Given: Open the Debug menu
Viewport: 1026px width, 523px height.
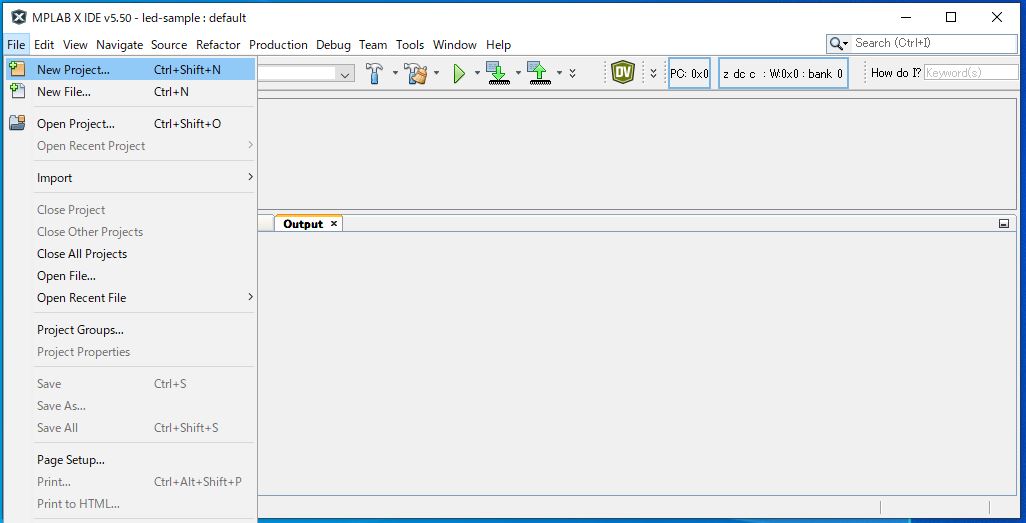Looking at the screenshot, I should coord(333,45).
